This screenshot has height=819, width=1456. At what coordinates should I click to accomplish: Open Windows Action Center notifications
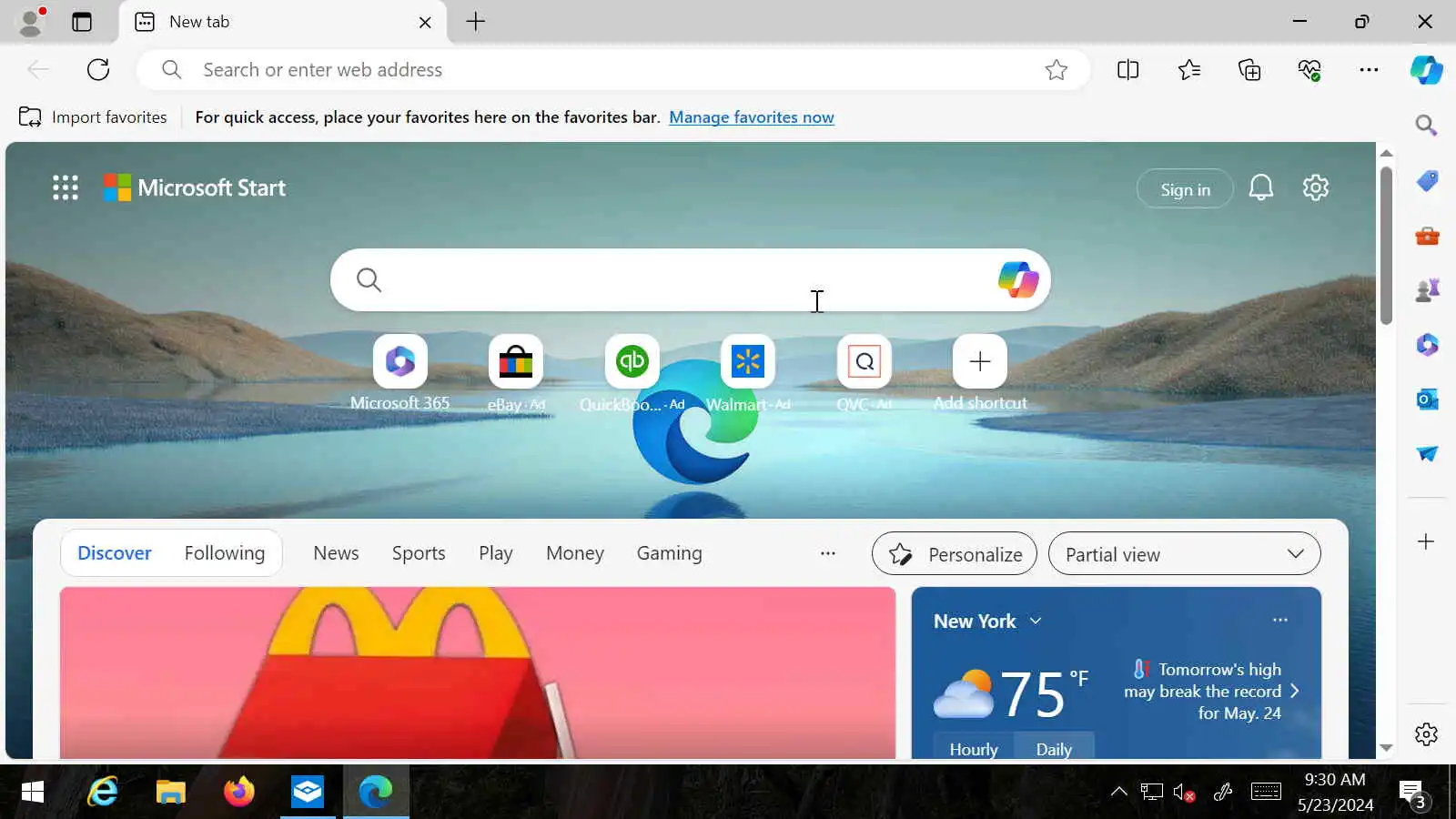(x=1412, y=792)
